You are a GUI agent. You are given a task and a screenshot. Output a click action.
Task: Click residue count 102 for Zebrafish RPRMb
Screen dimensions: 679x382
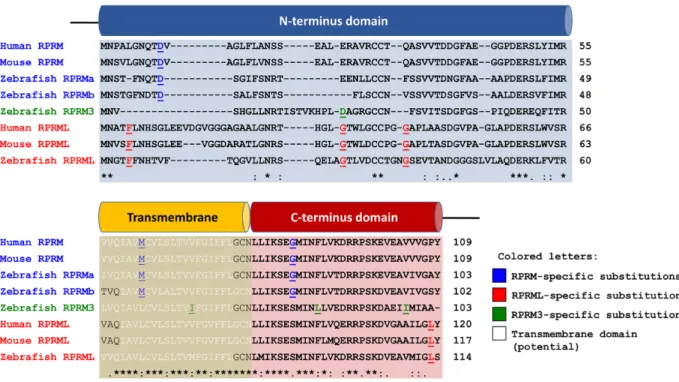(x=462, y=292)
